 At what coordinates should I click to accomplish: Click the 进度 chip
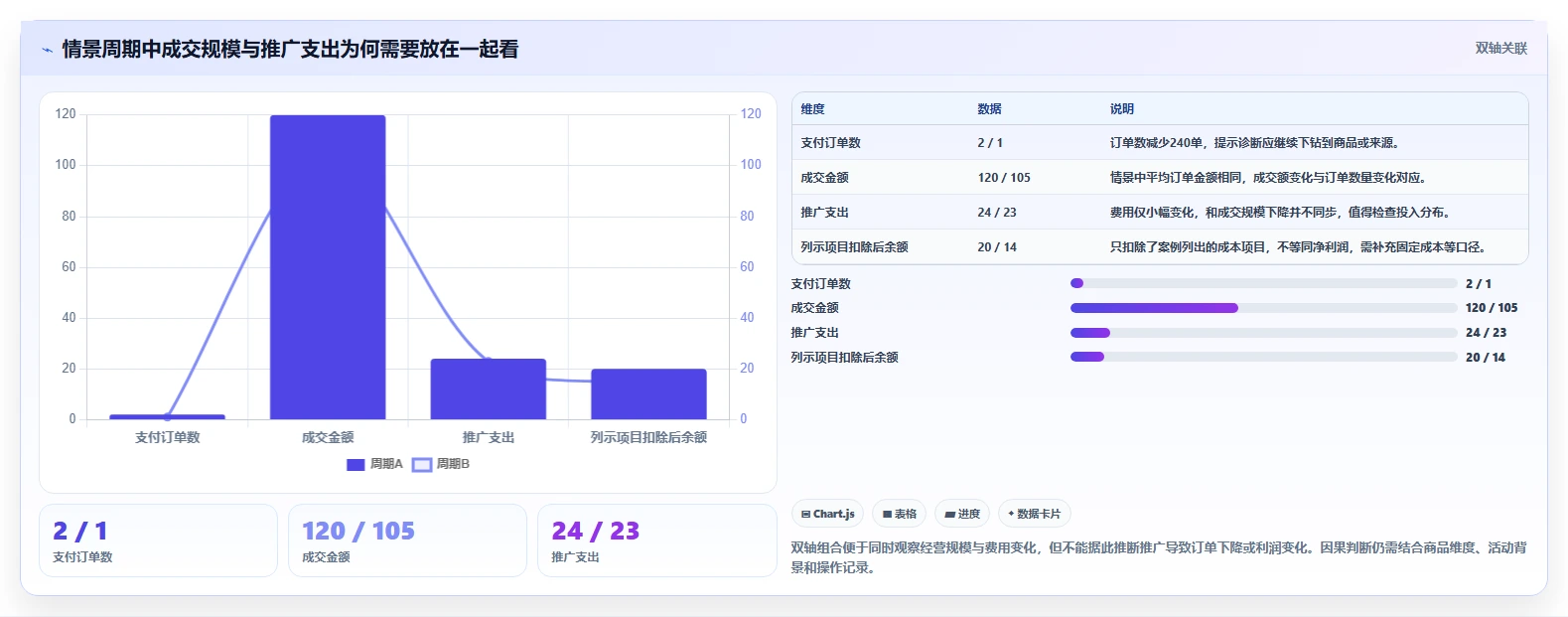click(962, 514)
